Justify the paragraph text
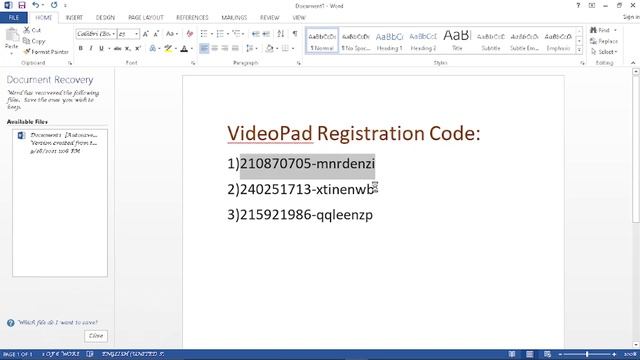This screenshot has width=640, height=360. (x=235, y=49)
